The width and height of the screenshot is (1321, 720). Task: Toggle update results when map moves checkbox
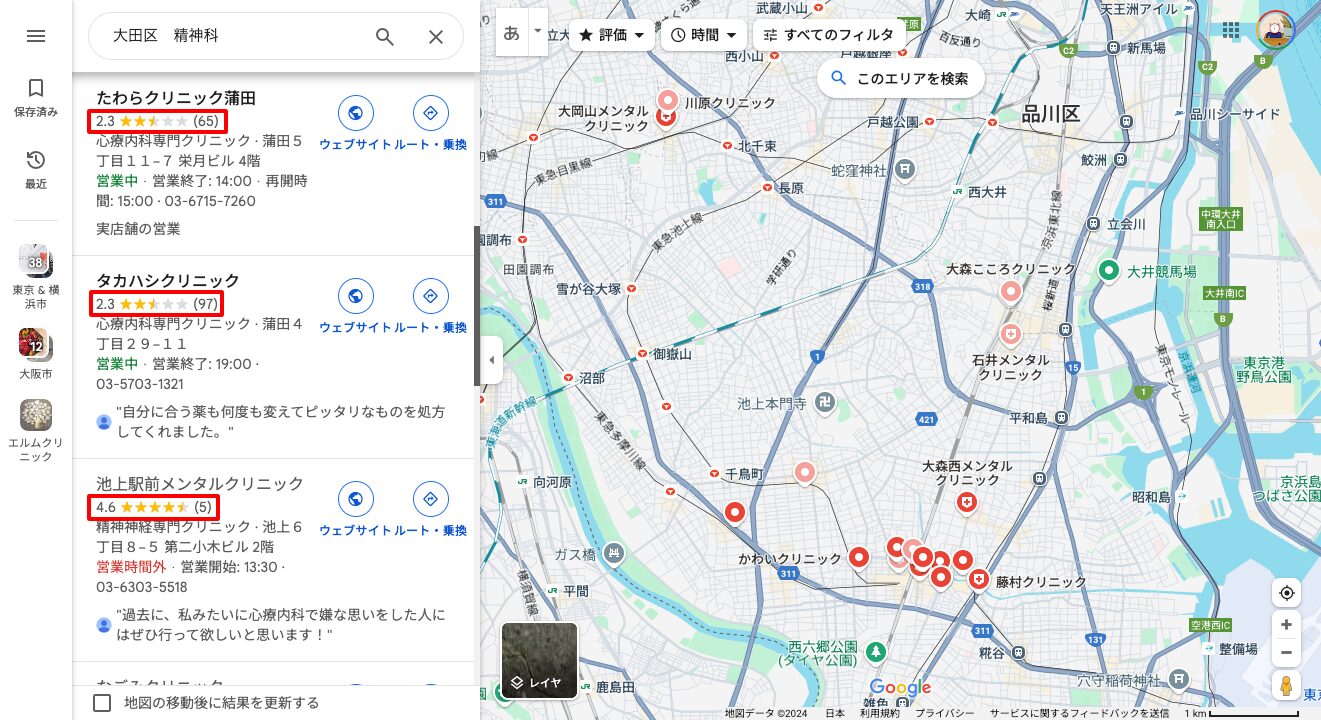point(102,702)
